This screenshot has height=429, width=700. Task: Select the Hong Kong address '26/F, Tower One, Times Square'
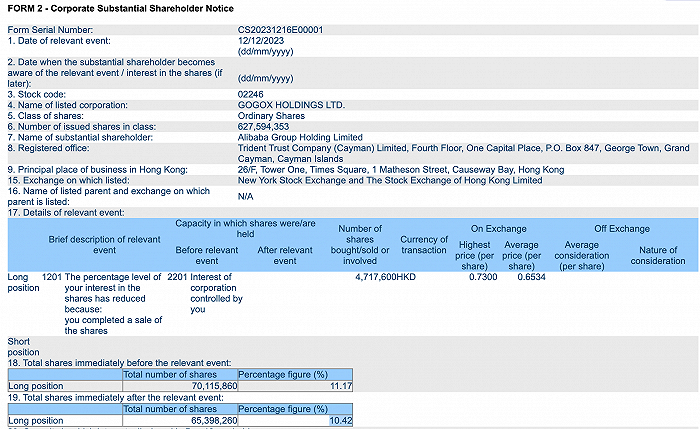click(401, 170)
